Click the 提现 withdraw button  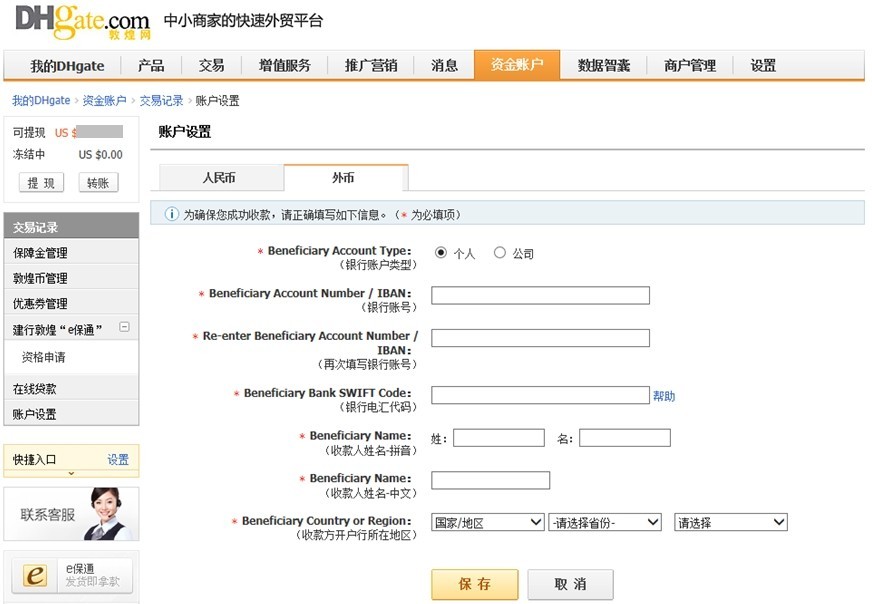(40, 182)
